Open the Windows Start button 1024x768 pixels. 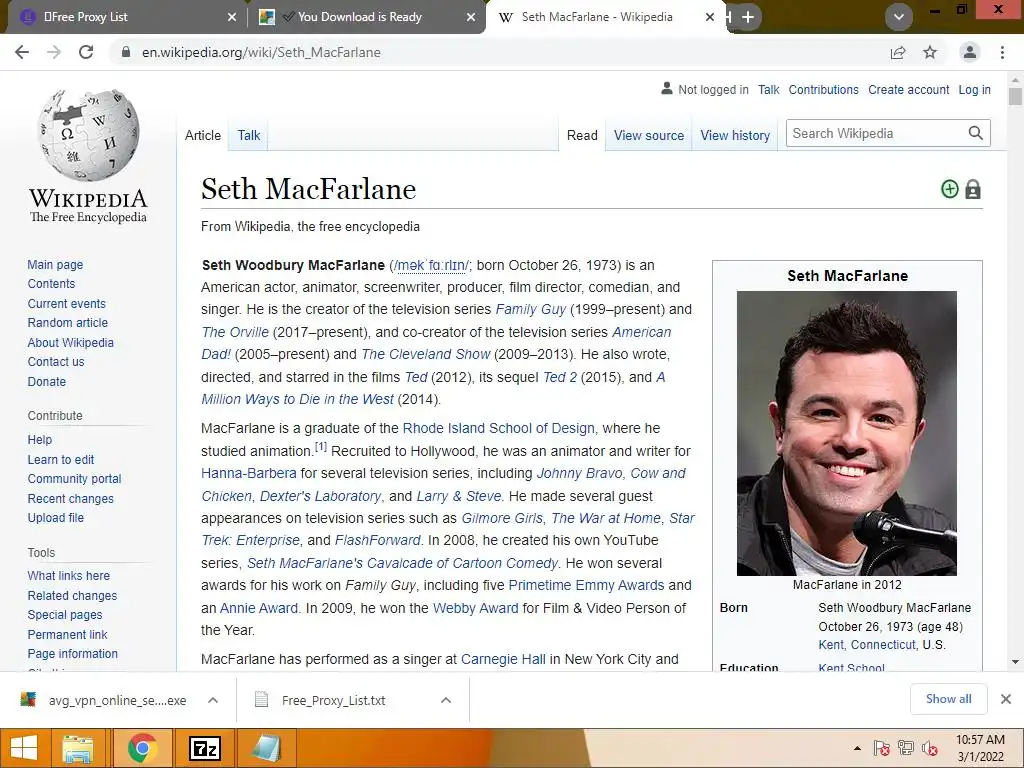[24, 748]
